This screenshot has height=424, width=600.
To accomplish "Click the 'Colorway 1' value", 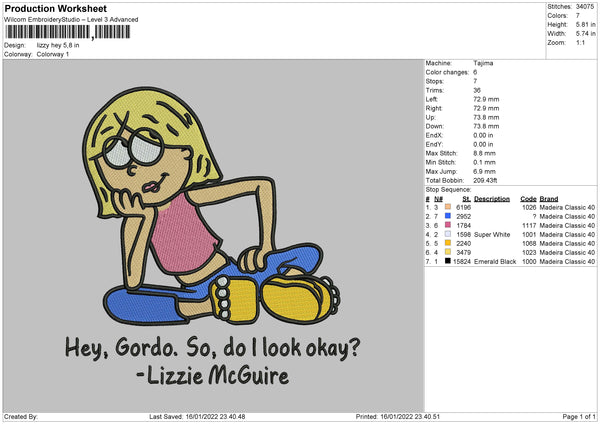I will 53,54.
